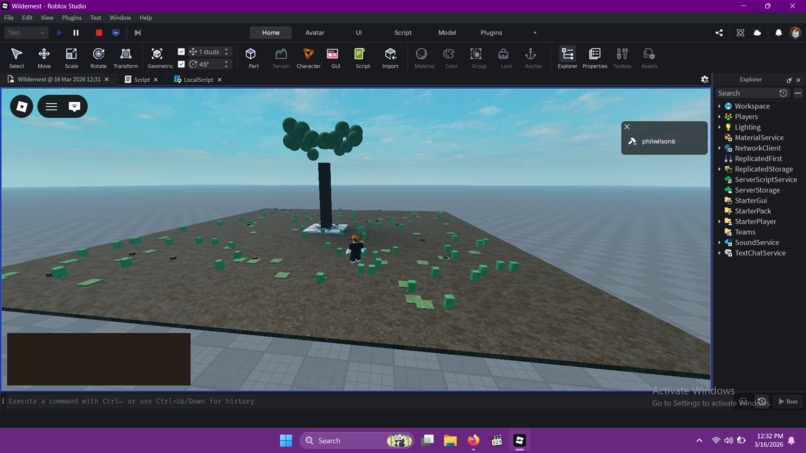Select the Select tool
806x453 pixels.
click(x=16, y=58)
